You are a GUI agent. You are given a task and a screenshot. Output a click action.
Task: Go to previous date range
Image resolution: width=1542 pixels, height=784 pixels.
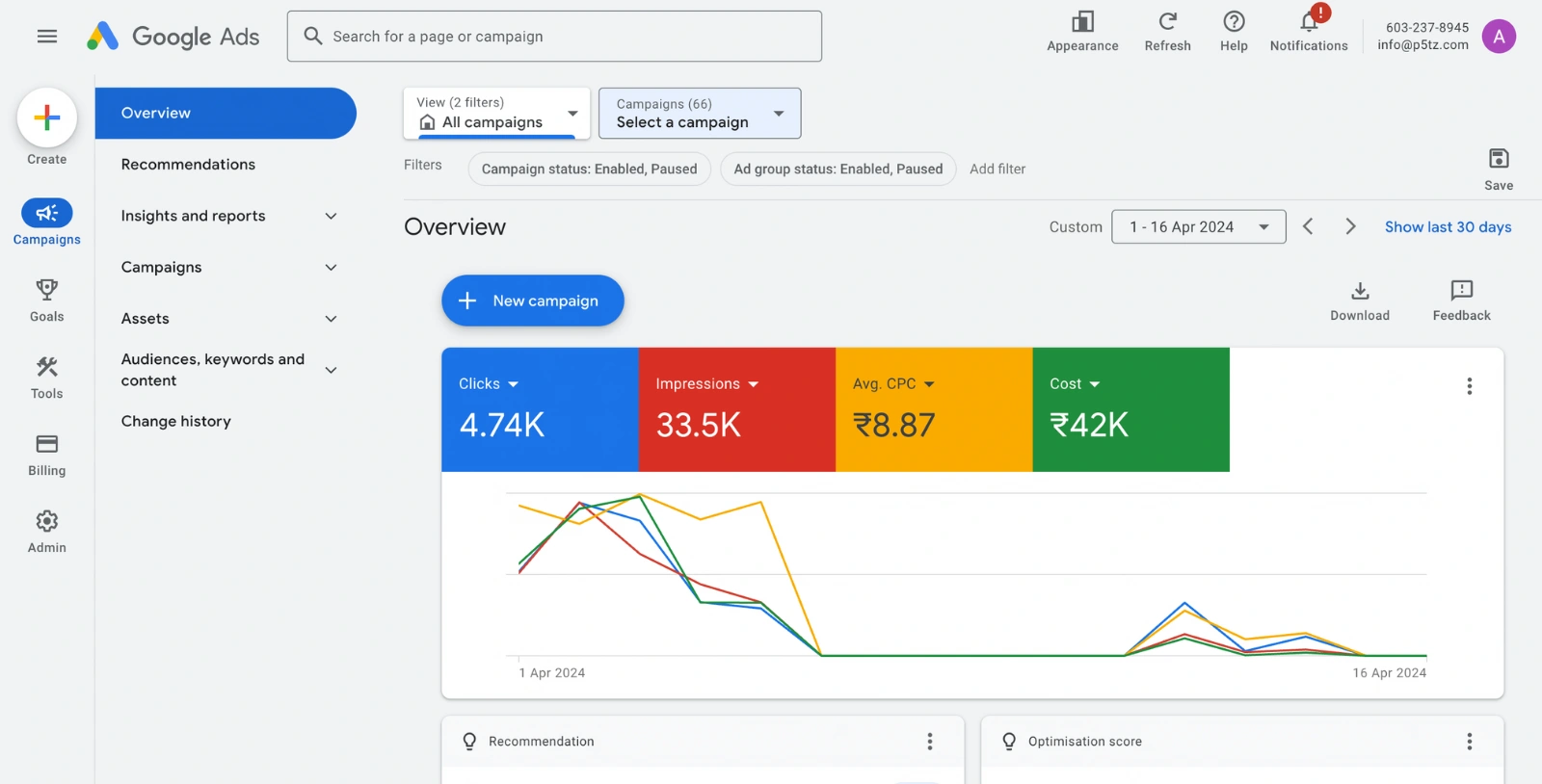point(1308,226)
